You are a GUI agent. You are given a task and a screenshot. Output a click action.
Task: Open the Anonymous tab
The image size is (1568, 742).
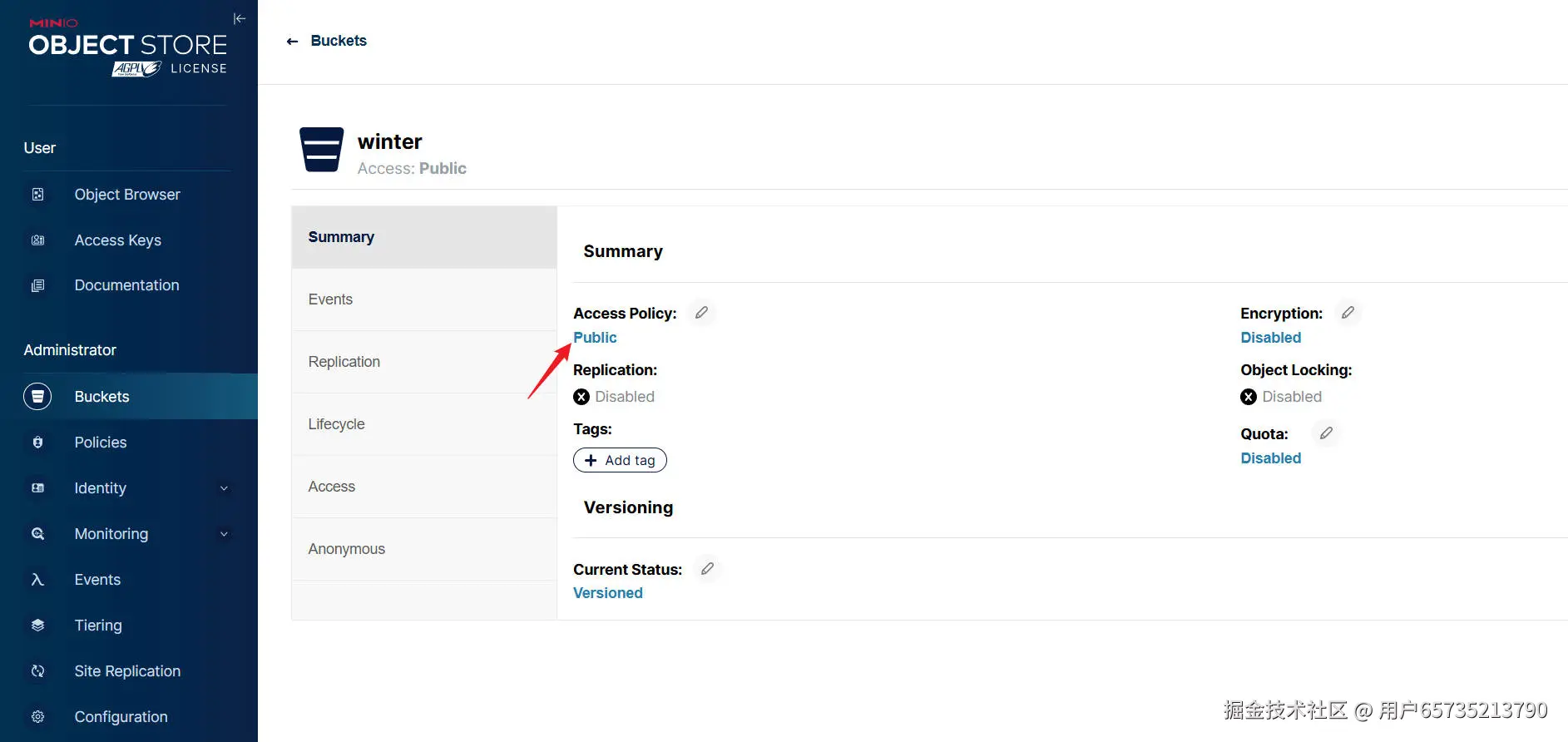click(347, 549)
